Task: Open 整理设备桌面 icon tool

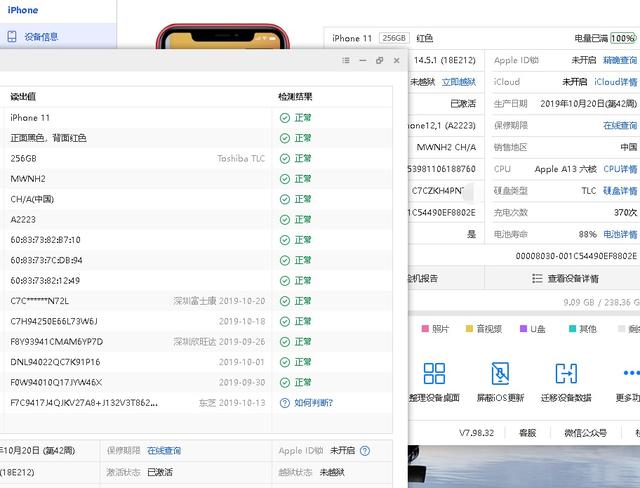Action: [x=434, y=374]
